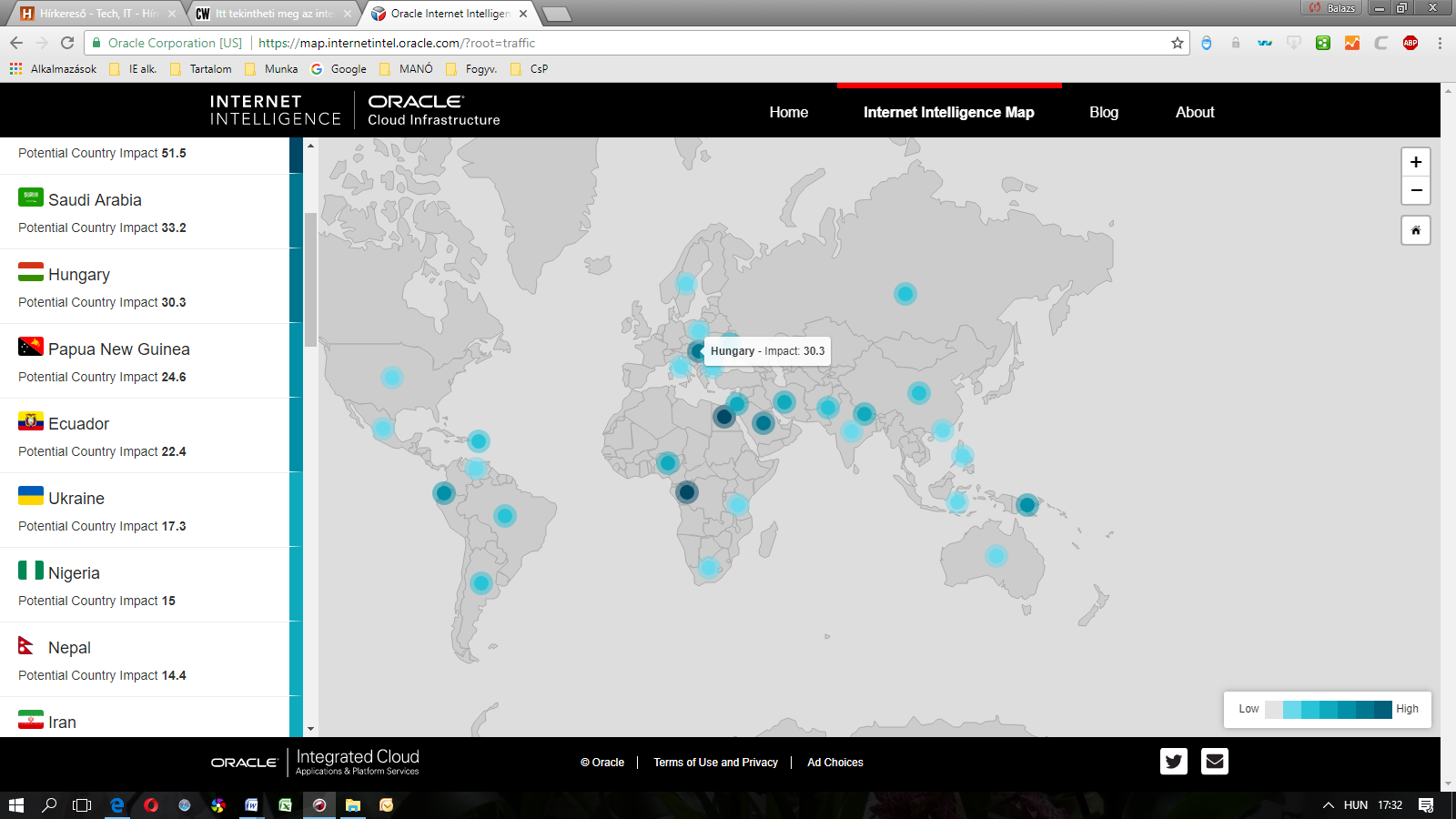Open the Munka bookmarks folder
Image resolution: width=1456 pixels, height=819 pixels.
(271, 68)
